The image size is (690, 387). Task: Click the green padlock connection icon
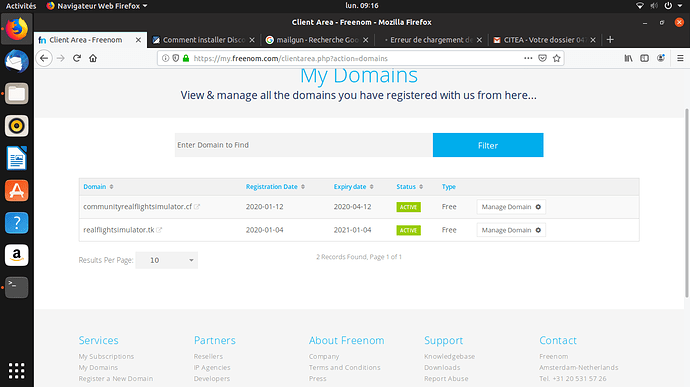(186, 58)
